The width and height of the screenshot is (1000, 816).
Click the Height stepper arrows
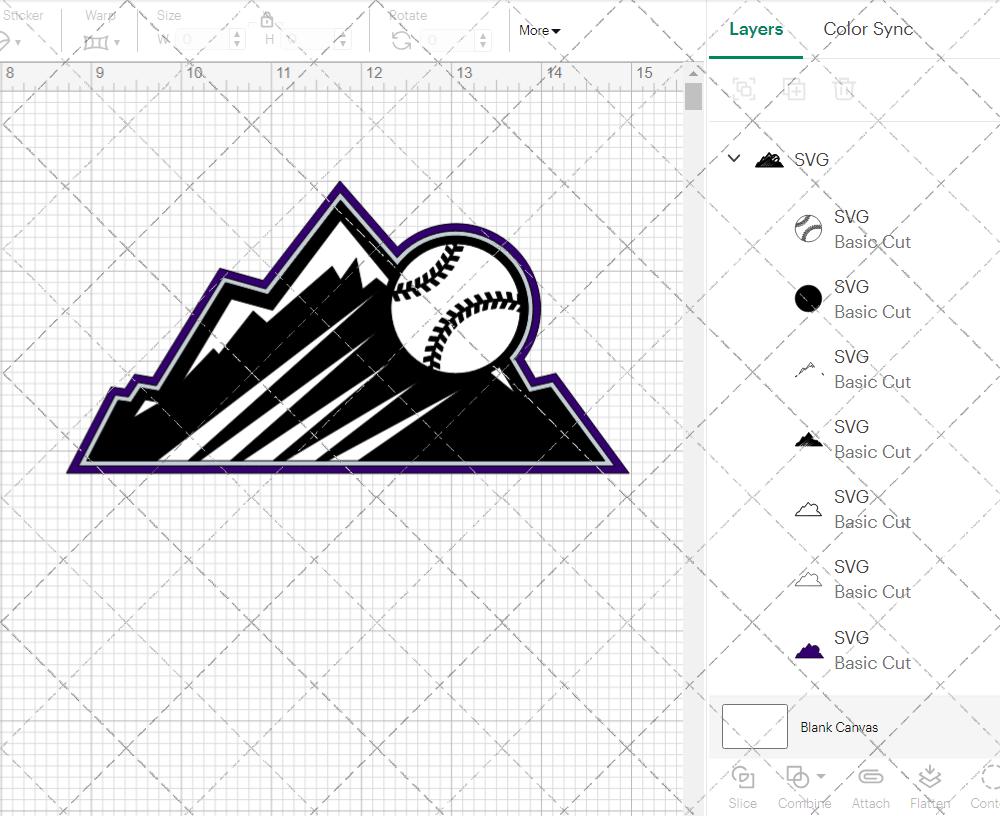point(343,40)
